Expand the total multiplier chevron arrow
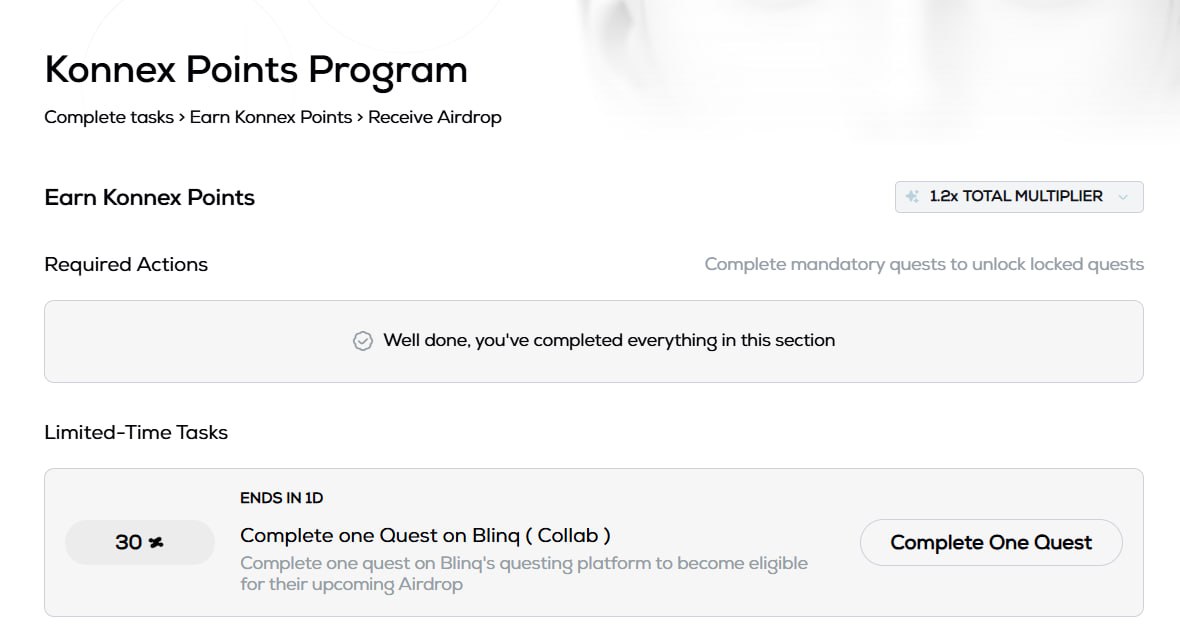The height and width of the screenshot is (633, 1180). [1123, 197]
